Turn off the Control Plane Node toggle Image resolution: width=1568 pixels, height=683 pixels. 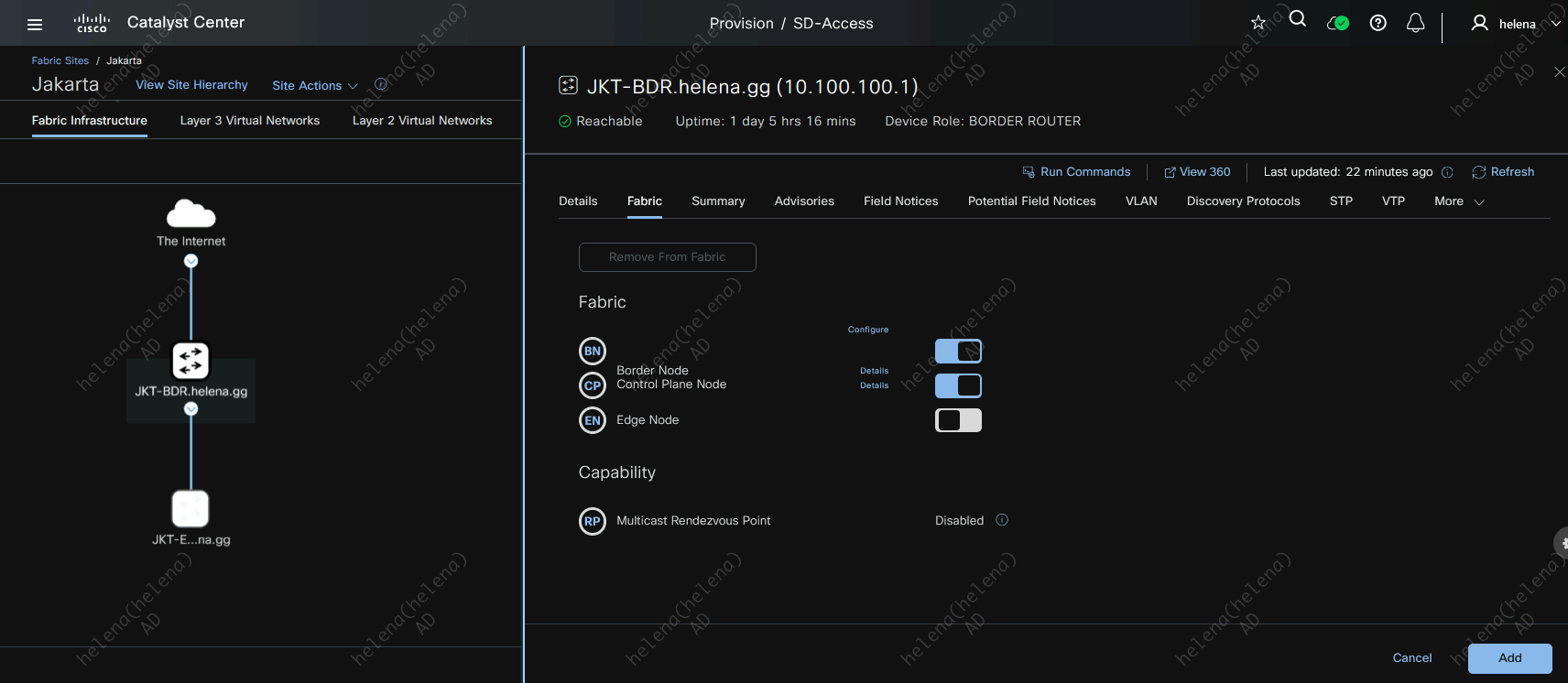tap(958, 385)
